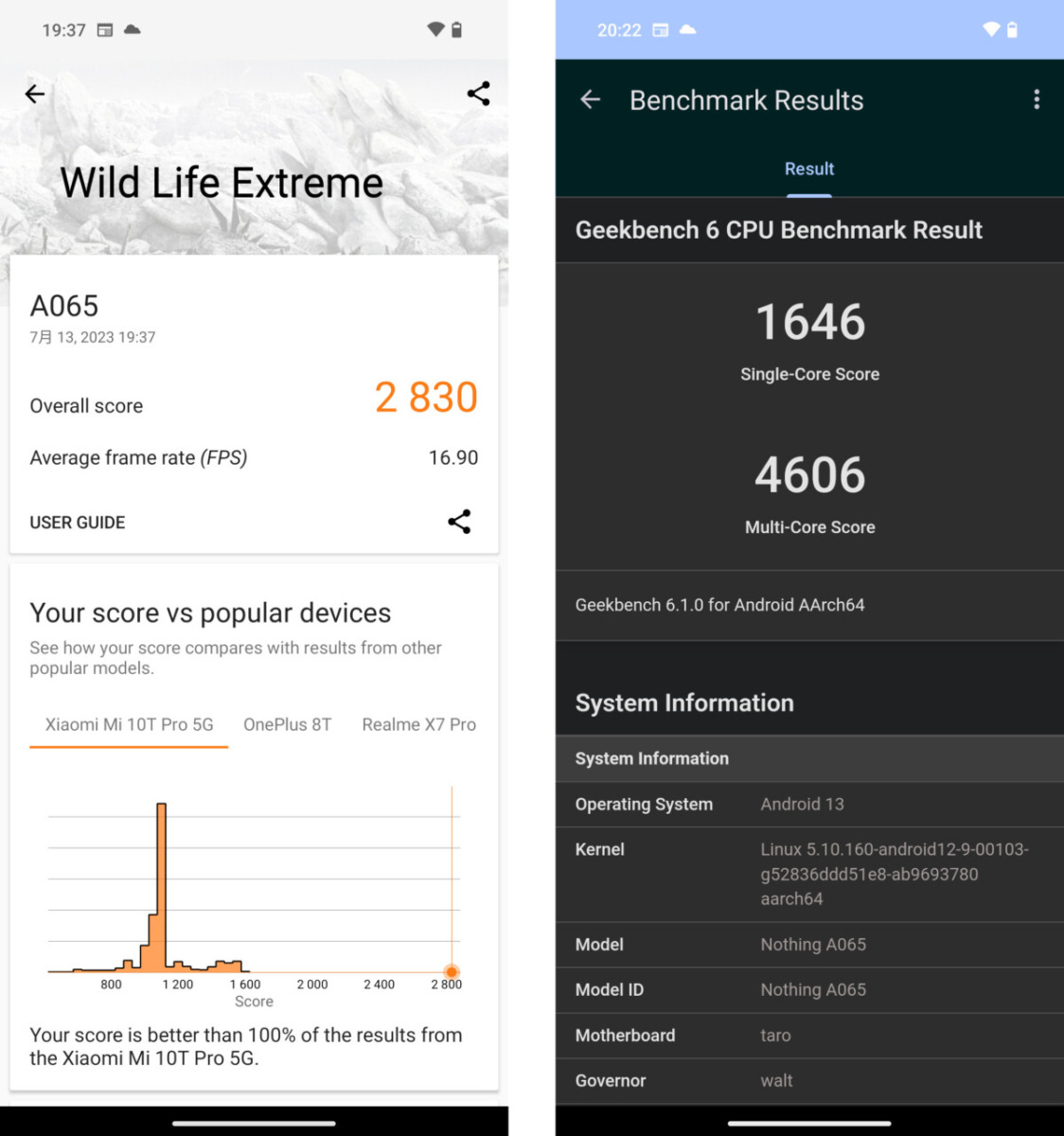1064x1136 pixels.
Task: Tap the Model ID row showing Nothing A065
Action: point(809,990)
